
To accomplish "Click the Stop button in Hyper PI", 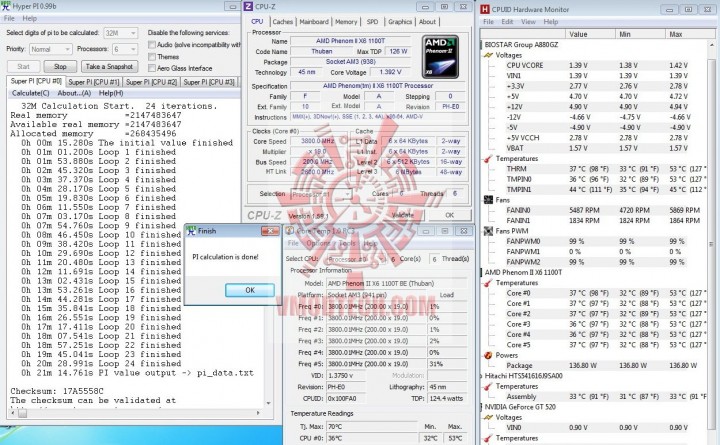I will [x=60, y=67].
